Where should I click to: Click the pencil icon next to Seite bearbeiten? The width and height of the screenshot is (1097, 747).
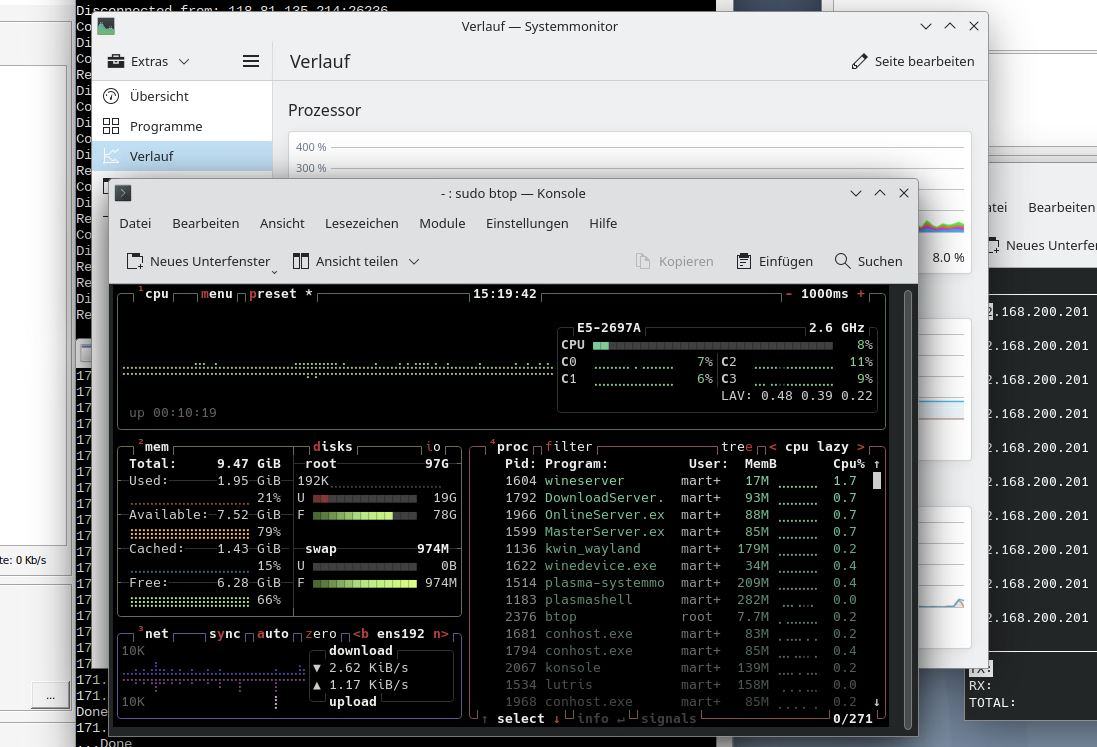(859, 62)
